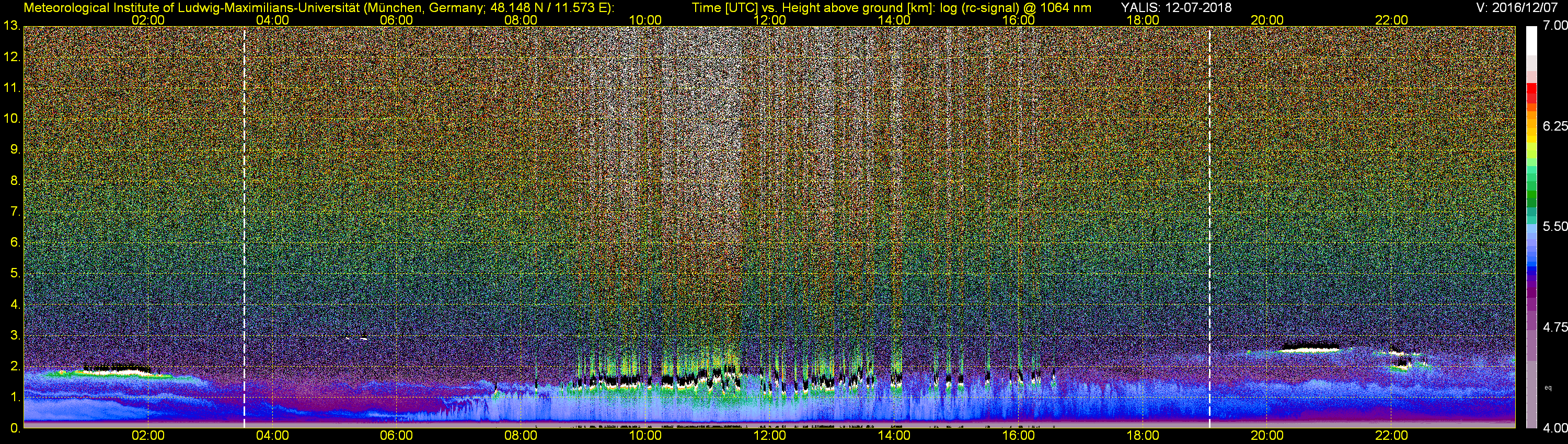Click the 22:00 label on bottom time axis
The image size is (1568, 444).
click(1391, 436)
